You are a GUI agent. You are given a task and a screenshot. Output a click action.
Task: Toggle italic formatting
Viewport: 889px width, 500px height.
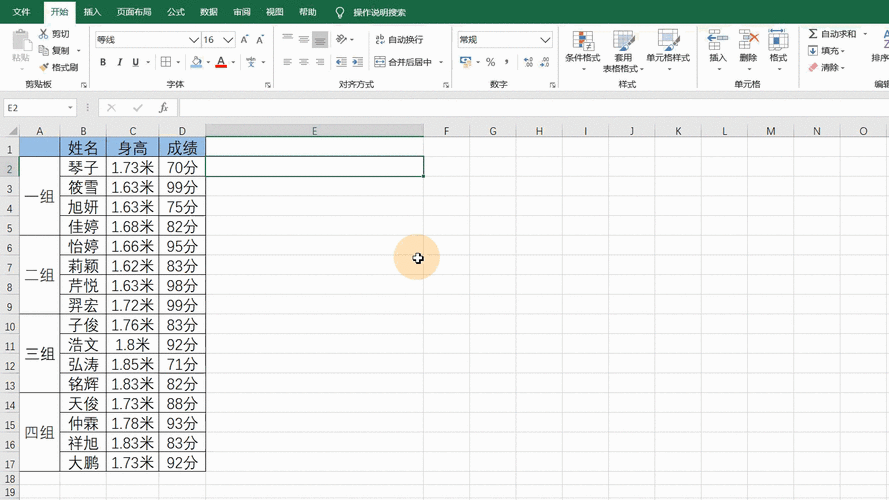click(x=119, y=62)
